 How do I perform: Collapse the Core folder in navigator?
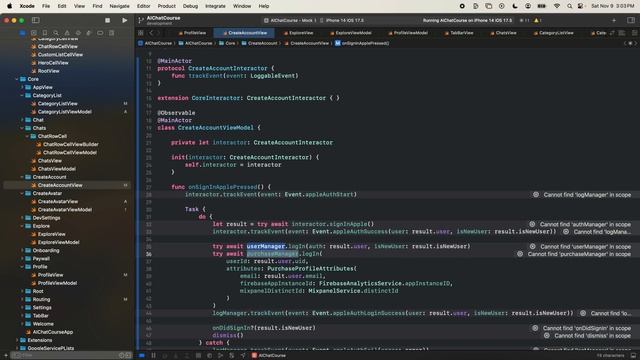click(17, 79)
